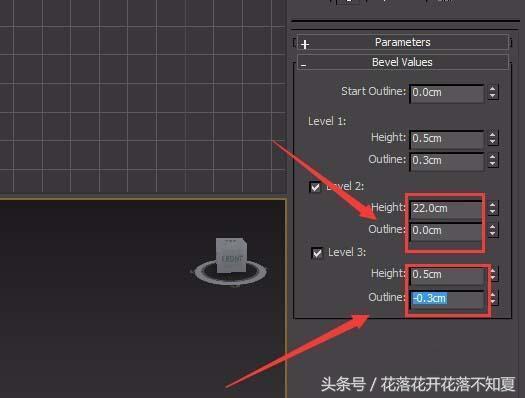This screenshot has height=398, width=525.
Task: Click the ViewCube in the viewport
Action: (231, 255)
